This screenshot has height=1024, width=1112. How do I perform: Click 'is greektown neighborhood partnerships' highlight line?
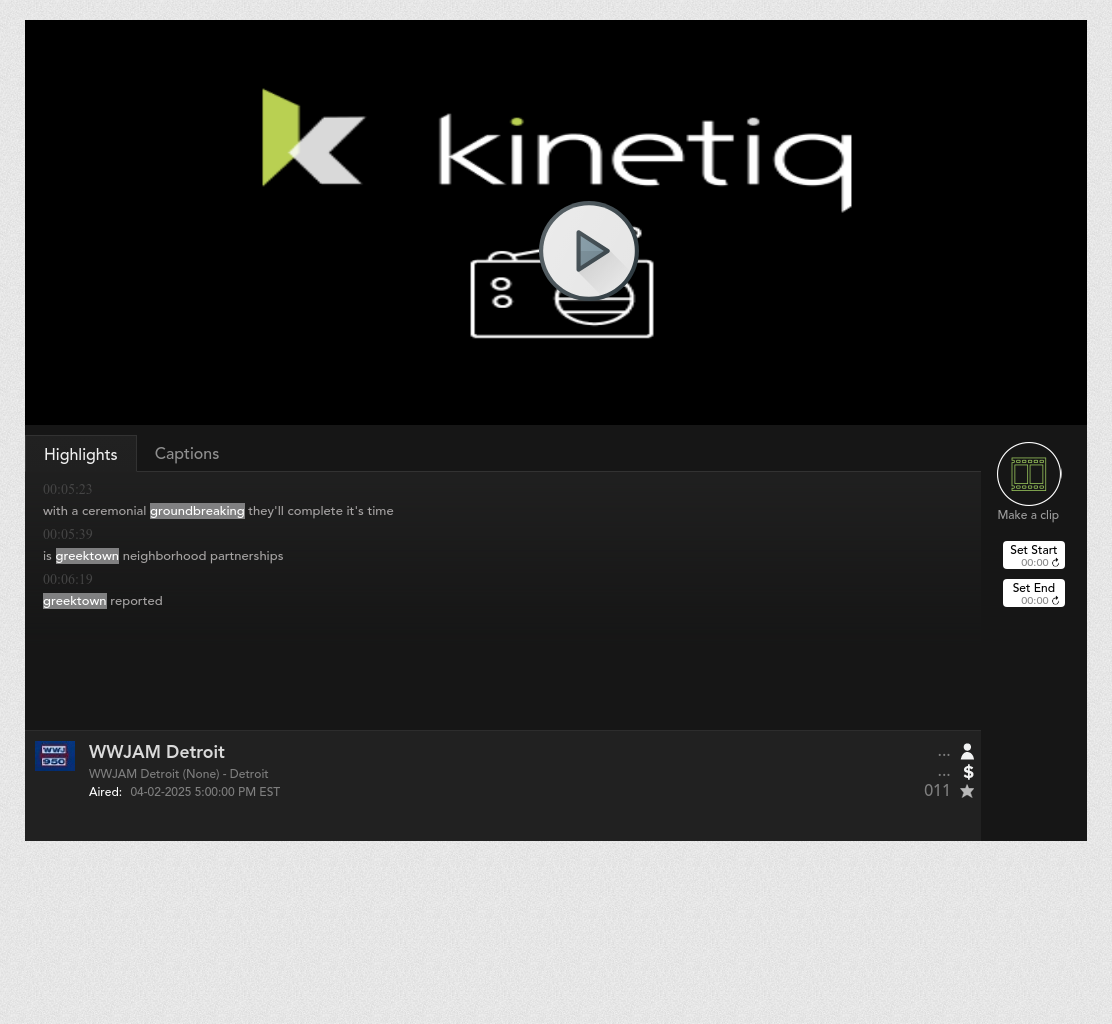click(x=163, y=556)
